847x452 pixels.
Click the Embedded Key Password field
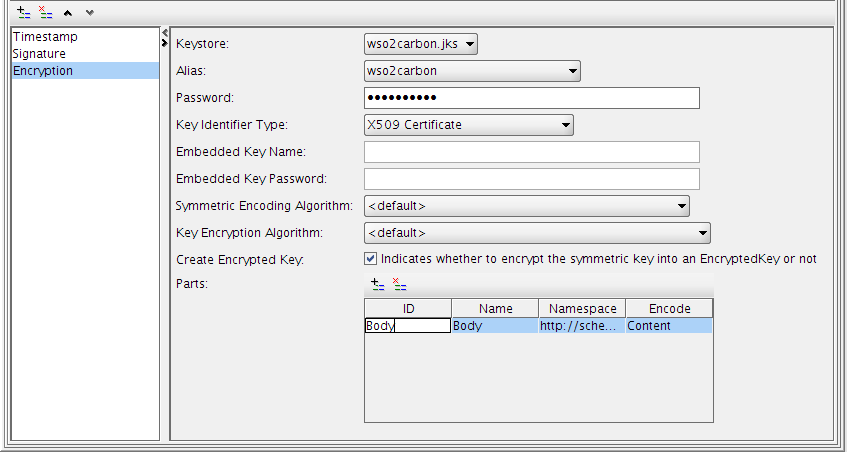[x=532, y=179]
